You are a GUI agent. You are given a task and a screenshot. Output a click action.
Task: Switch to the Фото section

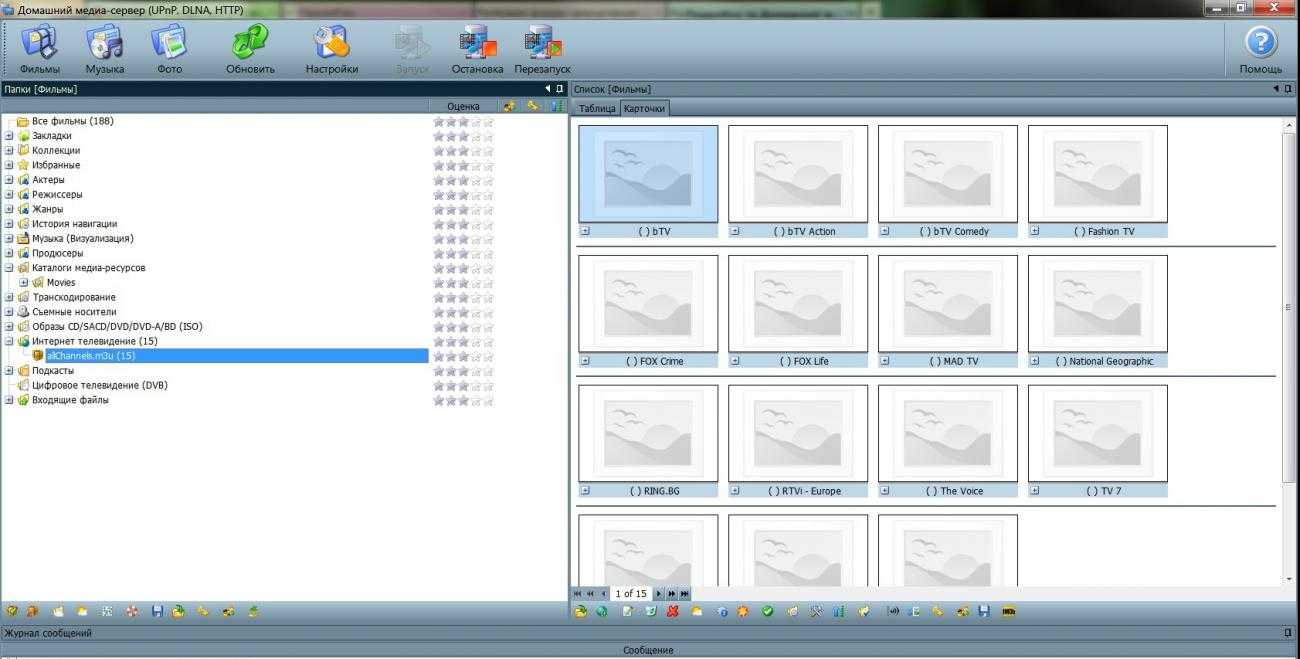(169, 49)
